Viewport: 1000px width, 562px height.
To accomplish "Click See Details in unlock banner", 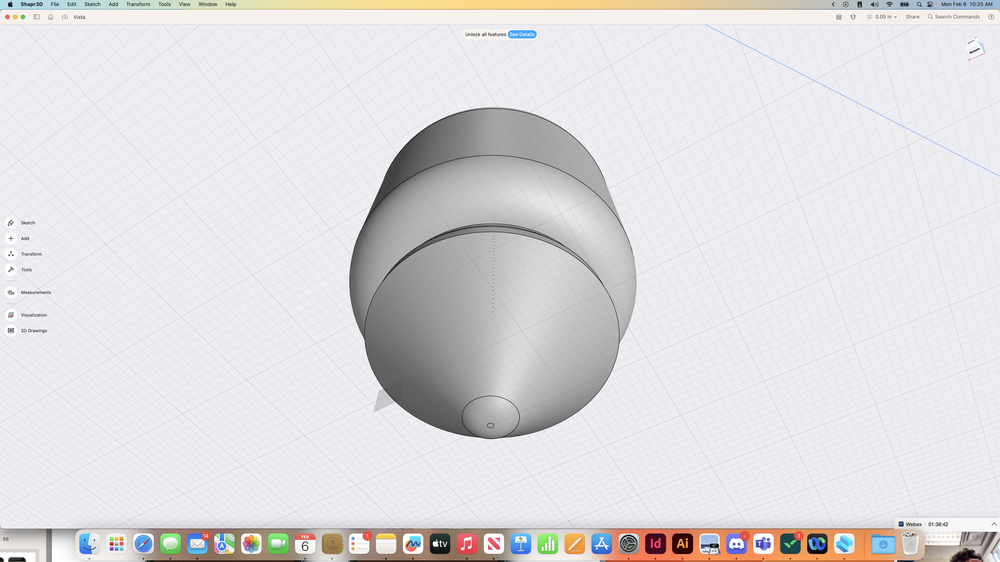I will pos(522,34).
